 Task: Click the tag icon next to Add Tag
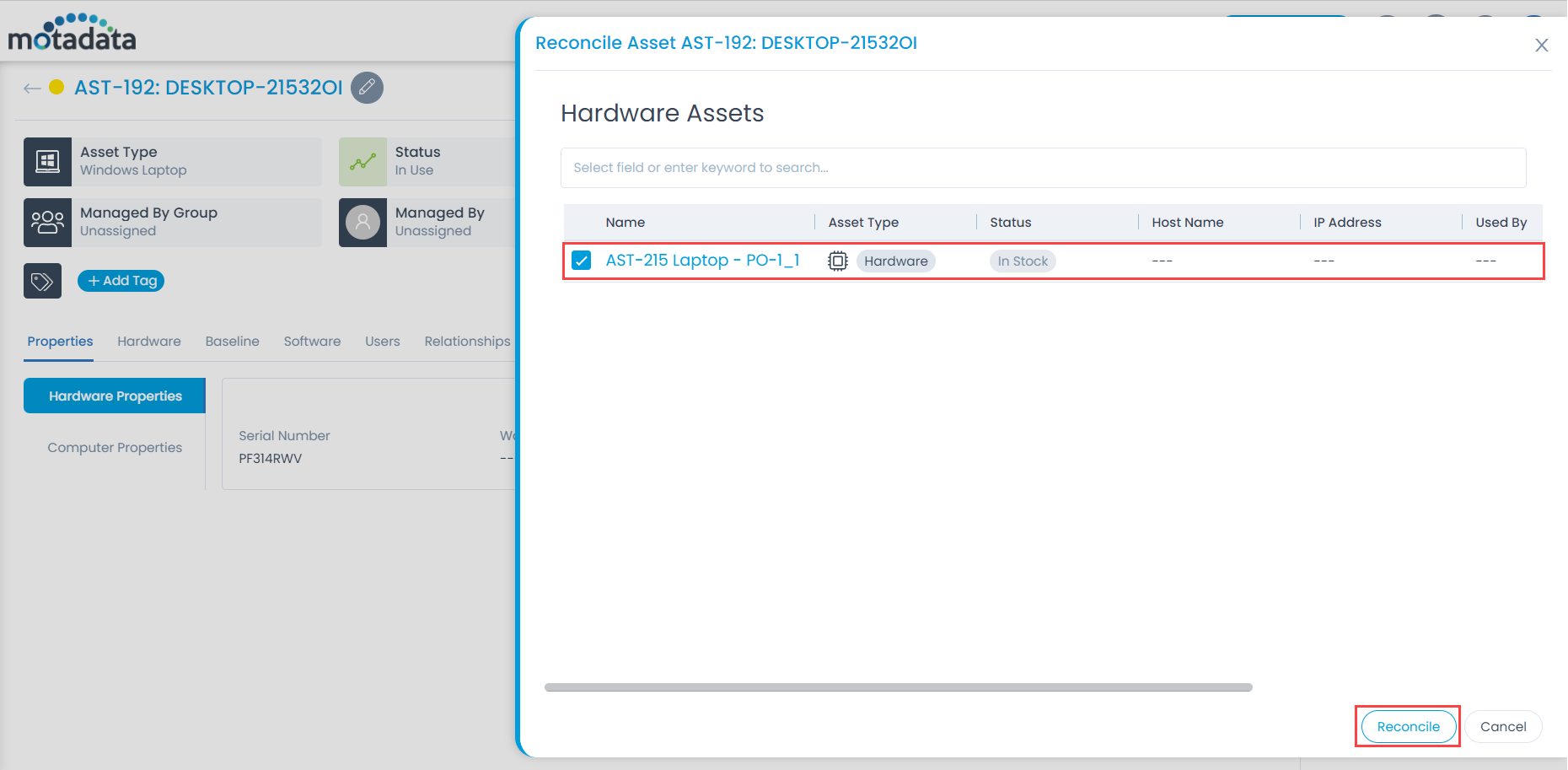coord(42,280)
